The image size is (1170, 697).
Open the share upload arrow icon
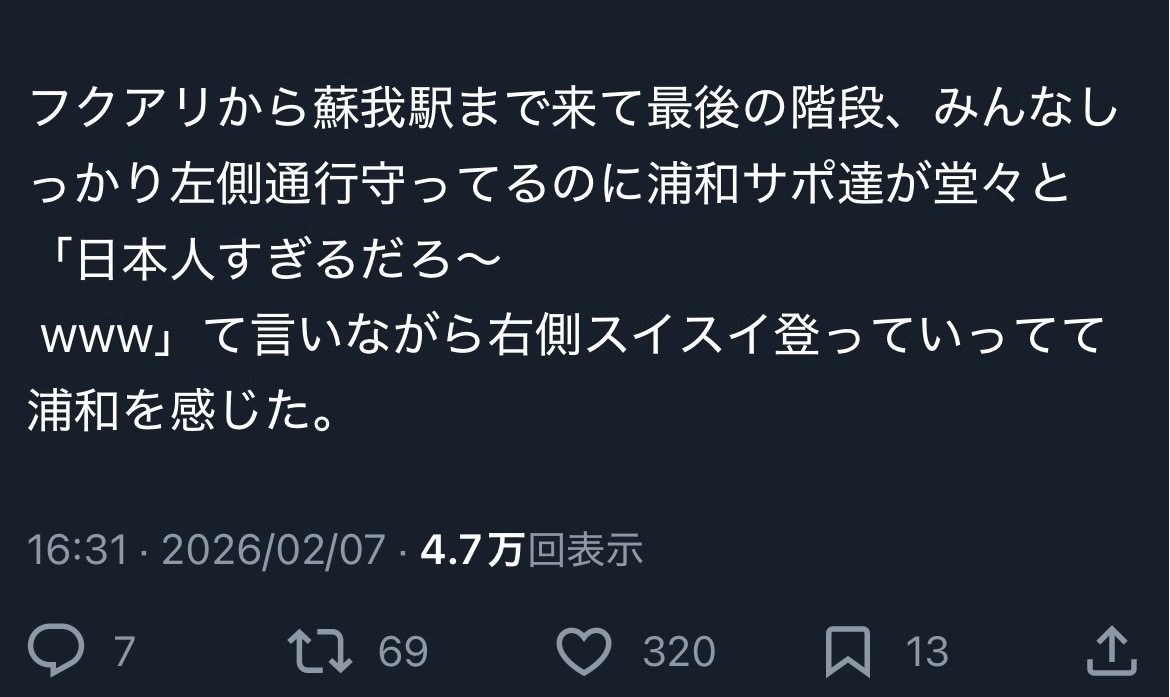point(1111,651)
